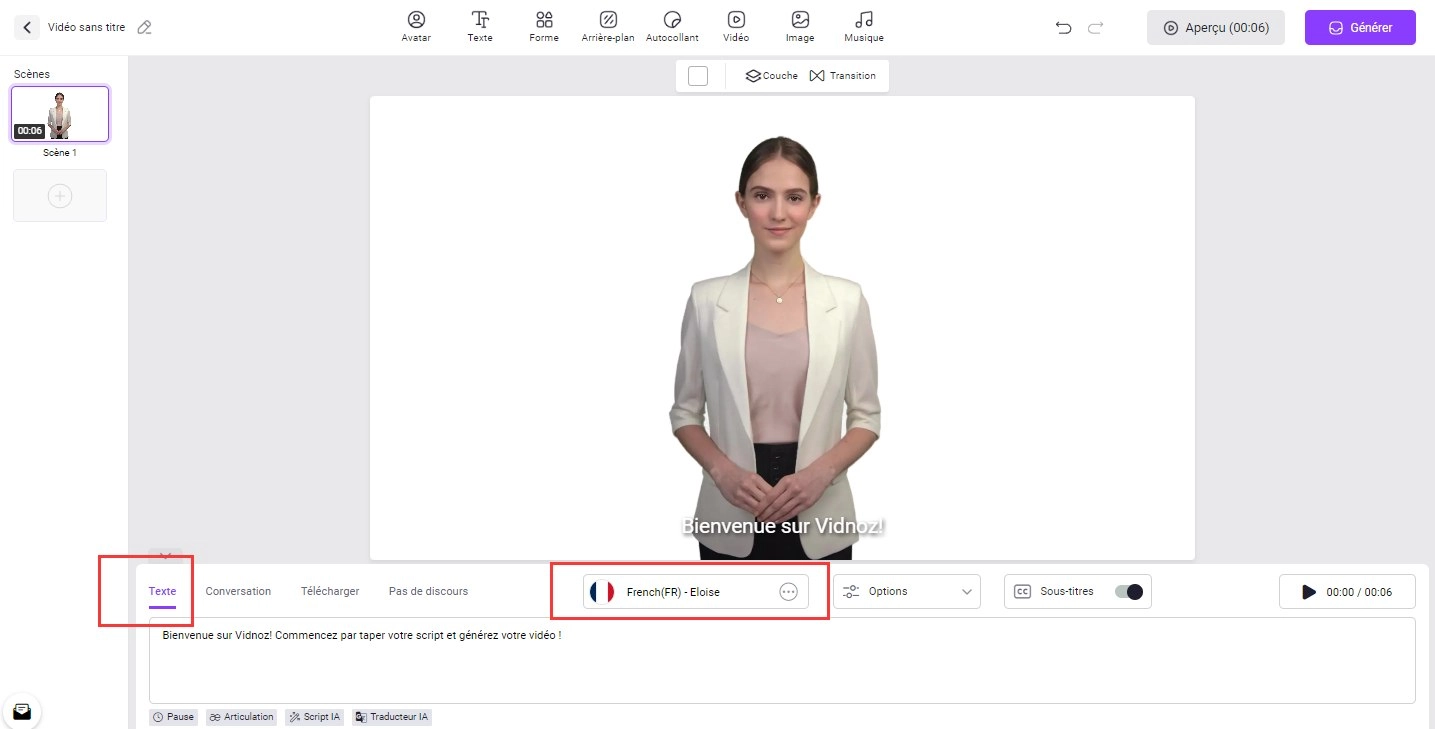Viewport: 1435px width, 729px height.
Task: Play the script audio 00:00 / 00:06
Action: click(1347, 592)
